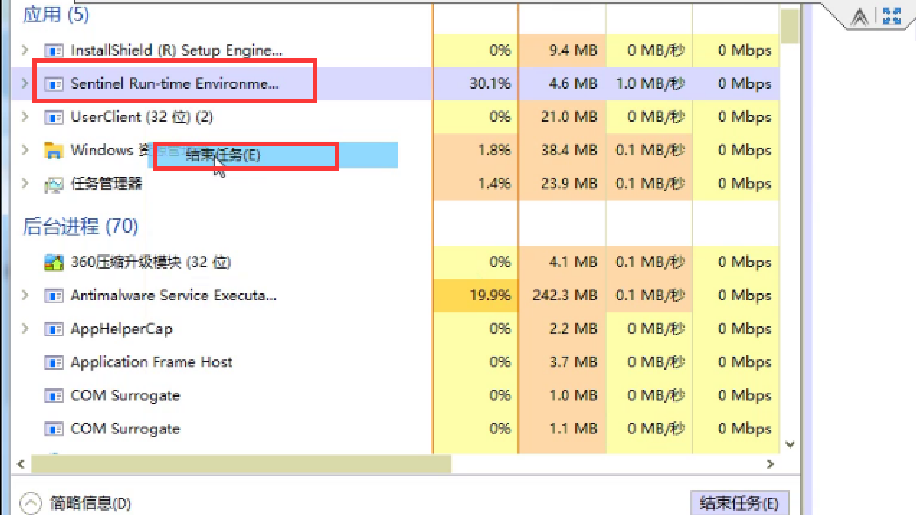Click the UserClient (32 位) app icon
916x515 pixels.
pos(54,117)
